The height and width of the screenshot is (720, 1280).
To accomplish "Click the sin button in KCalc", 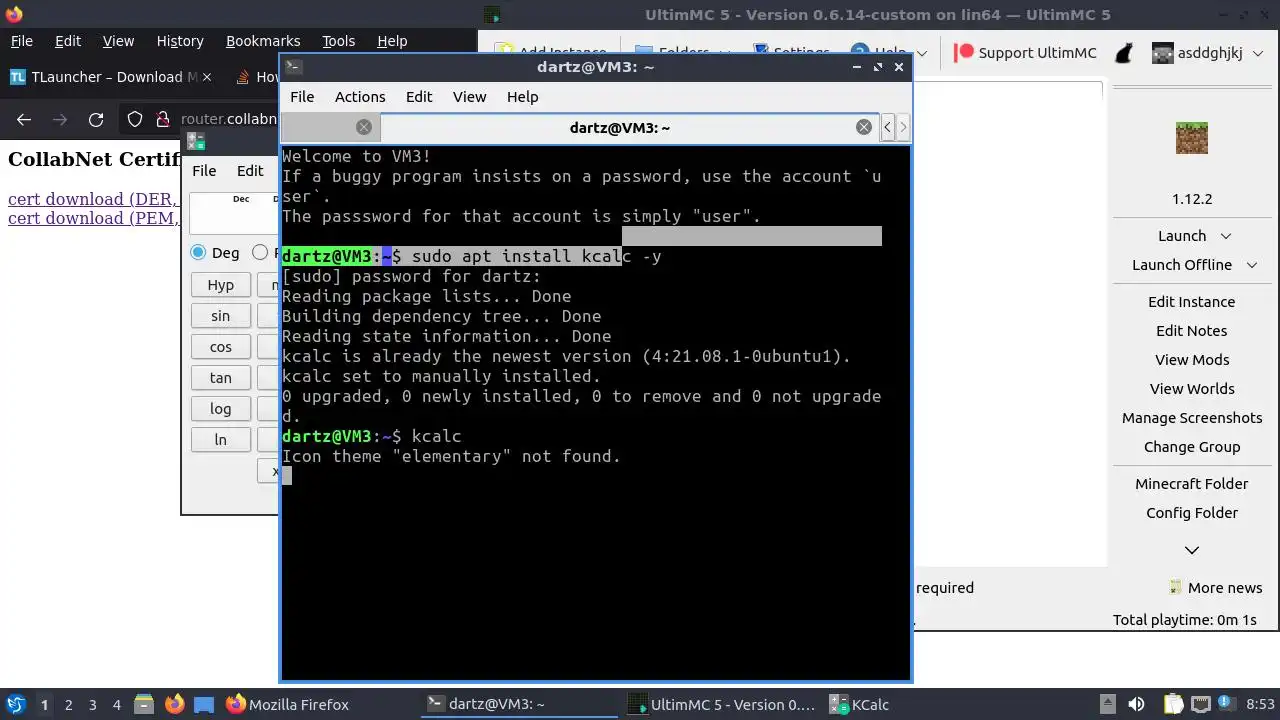I will [x=221, y=316].
